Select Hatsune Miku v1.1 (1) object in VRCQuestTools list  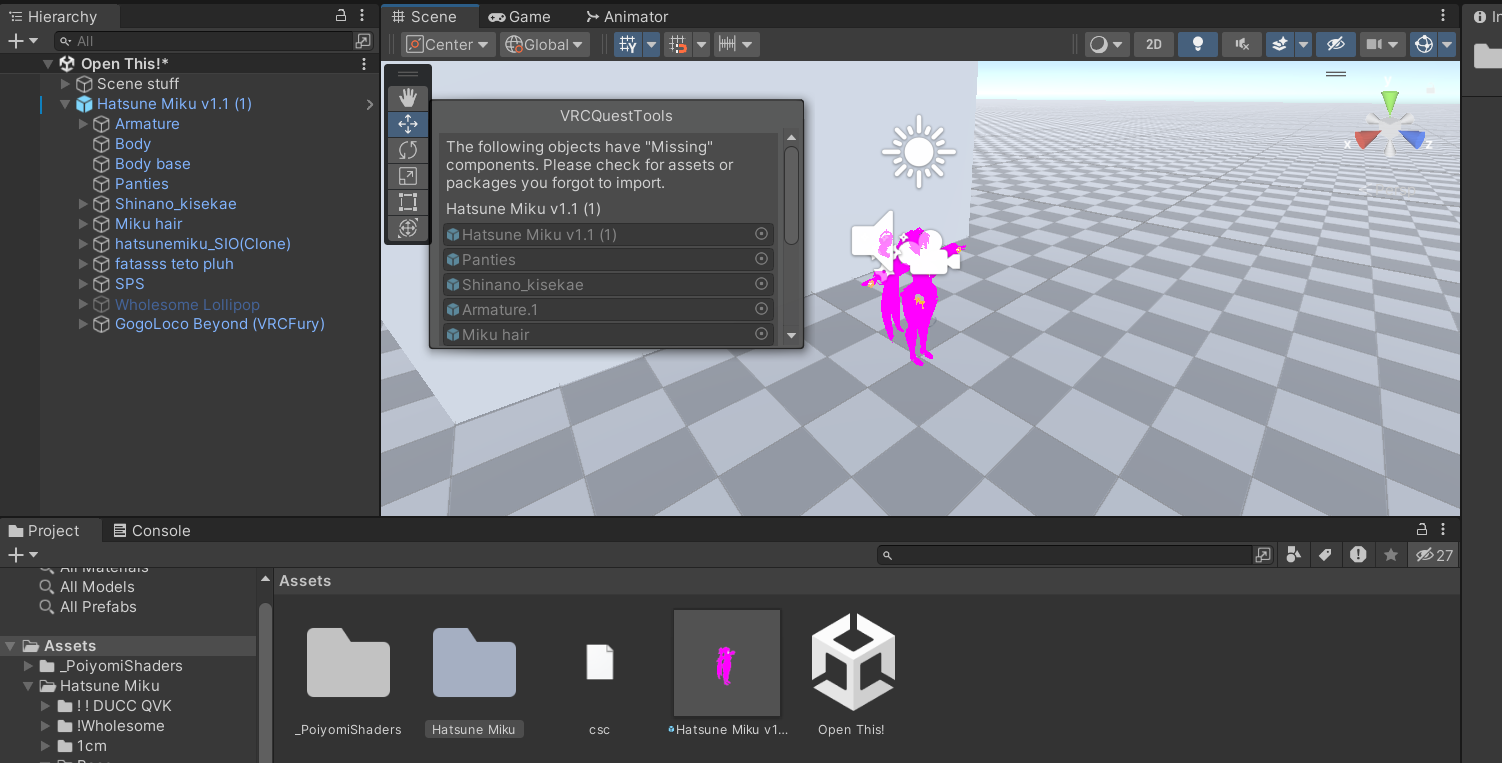(x=608, y=234)
